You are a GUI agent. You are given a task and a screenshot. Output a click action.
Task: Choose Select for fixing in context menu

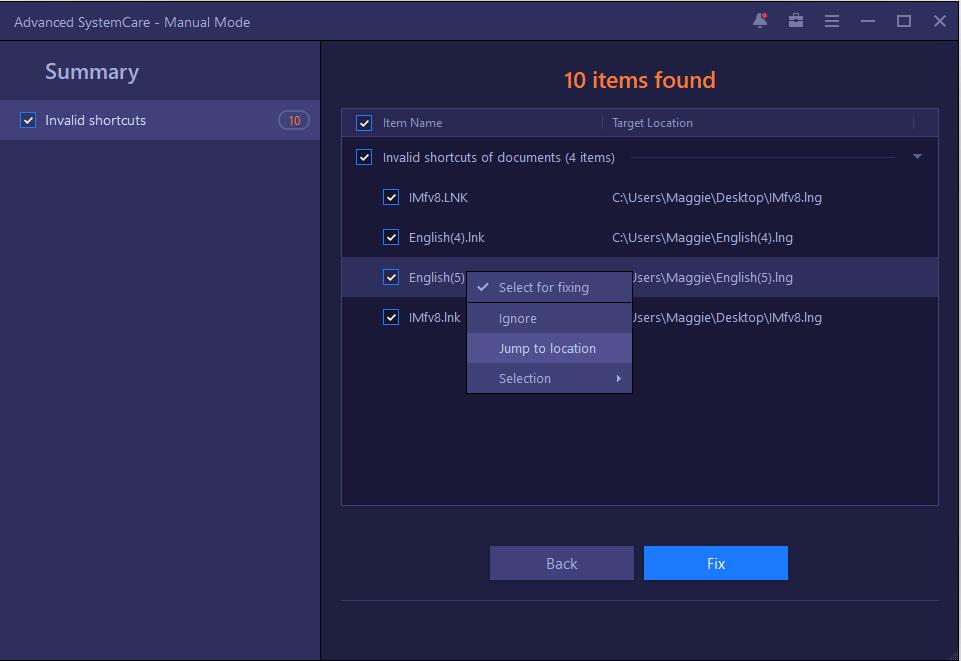tap(549, 287)
